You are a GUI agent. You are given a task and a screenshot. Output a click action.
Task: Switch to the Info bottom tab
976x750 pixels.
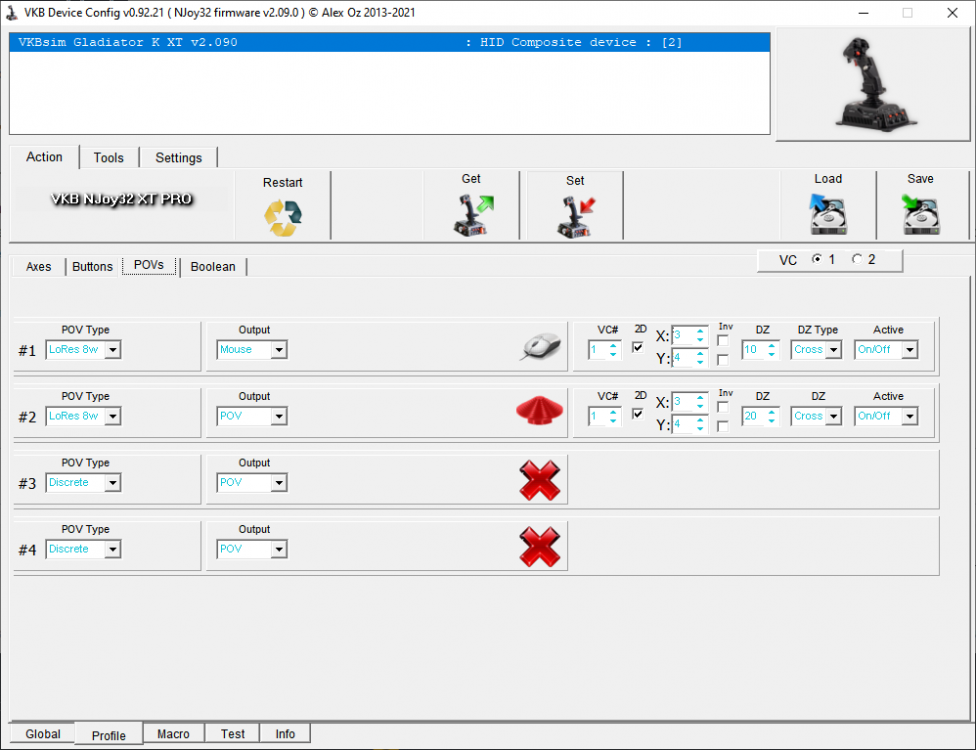(285, 734)
